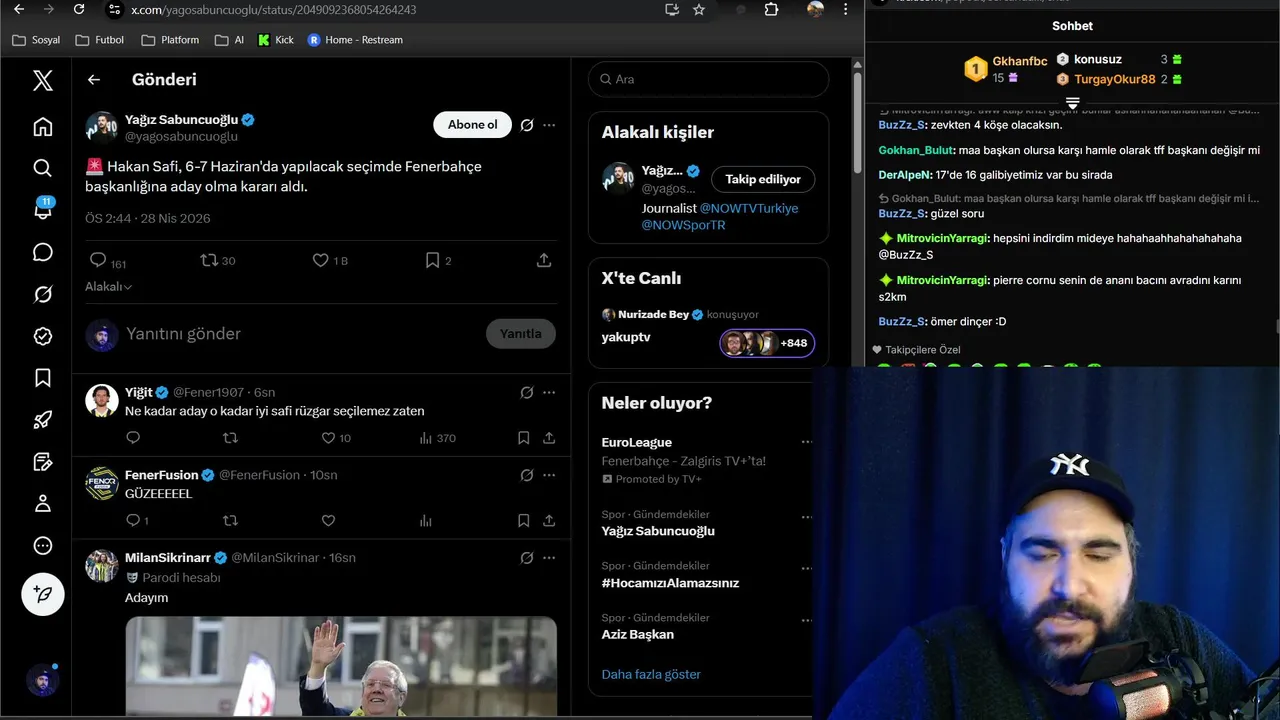Screen dimensions: 1280x720
Task: Go back with the Gönderi arrow
Action: coord(94,80)
